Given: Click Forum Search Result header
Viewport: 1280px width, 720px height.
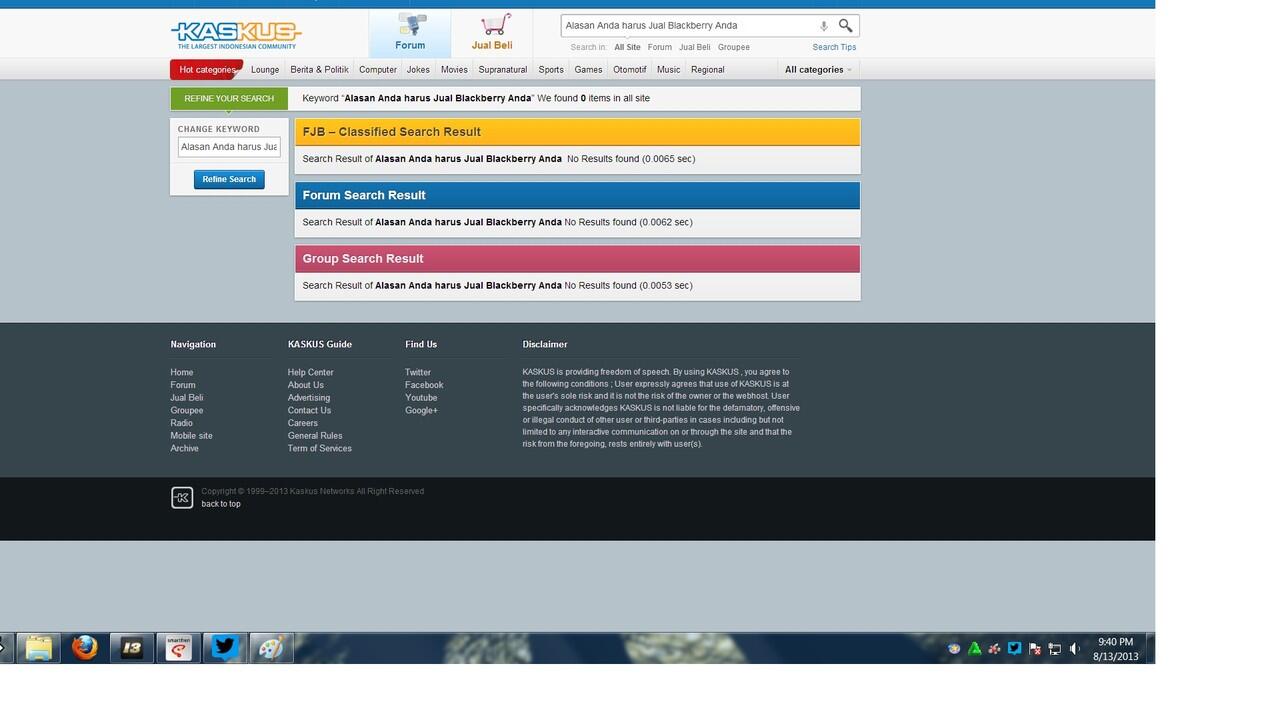Looking at the screenshot, I should click(577, 195).
